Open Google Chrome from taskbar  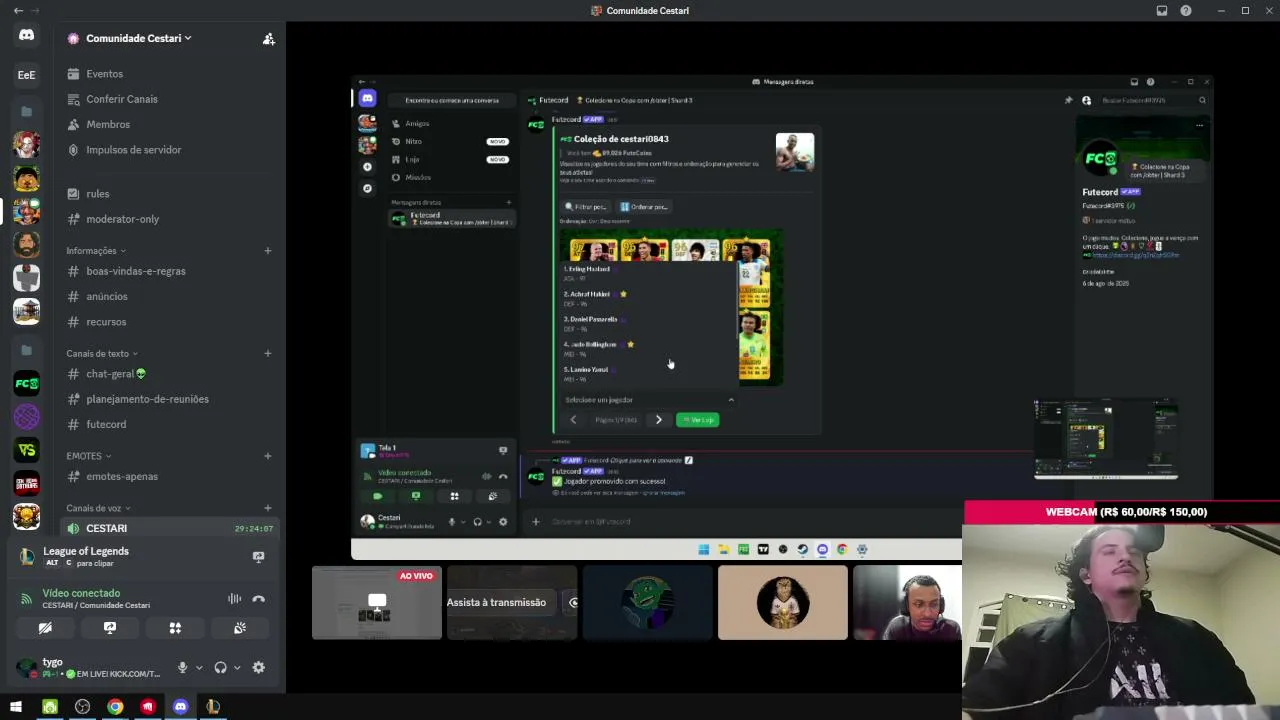coord(115,707)
